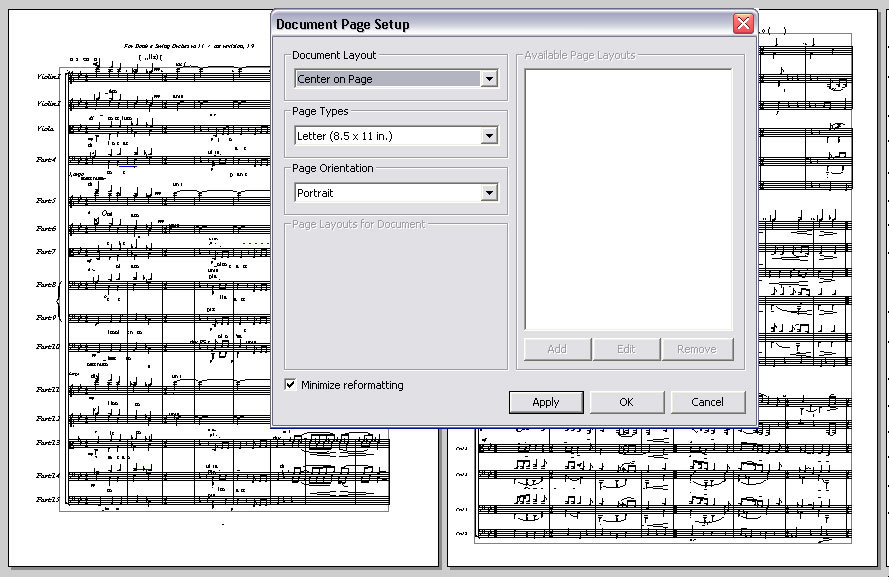Close the Document Page Setup dialog
This screenshot has height=577, width=889.
tap(743, 24)
